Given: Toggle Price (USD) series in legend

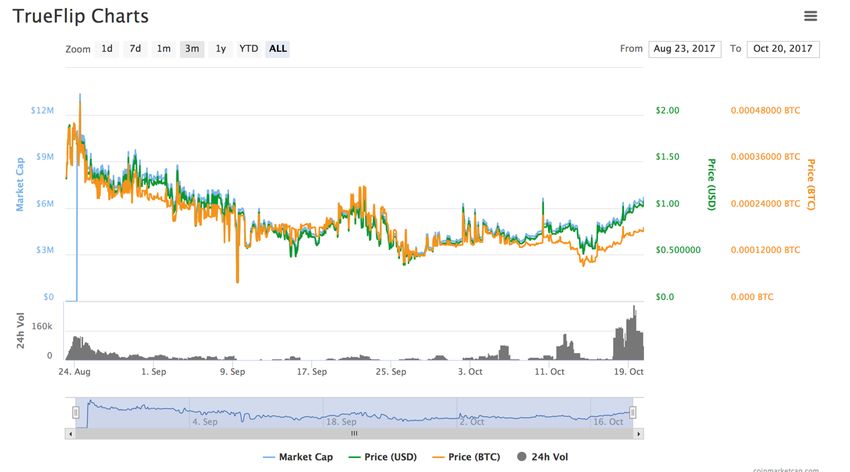Looking at the screenshot, I should [x=383, y=457].
